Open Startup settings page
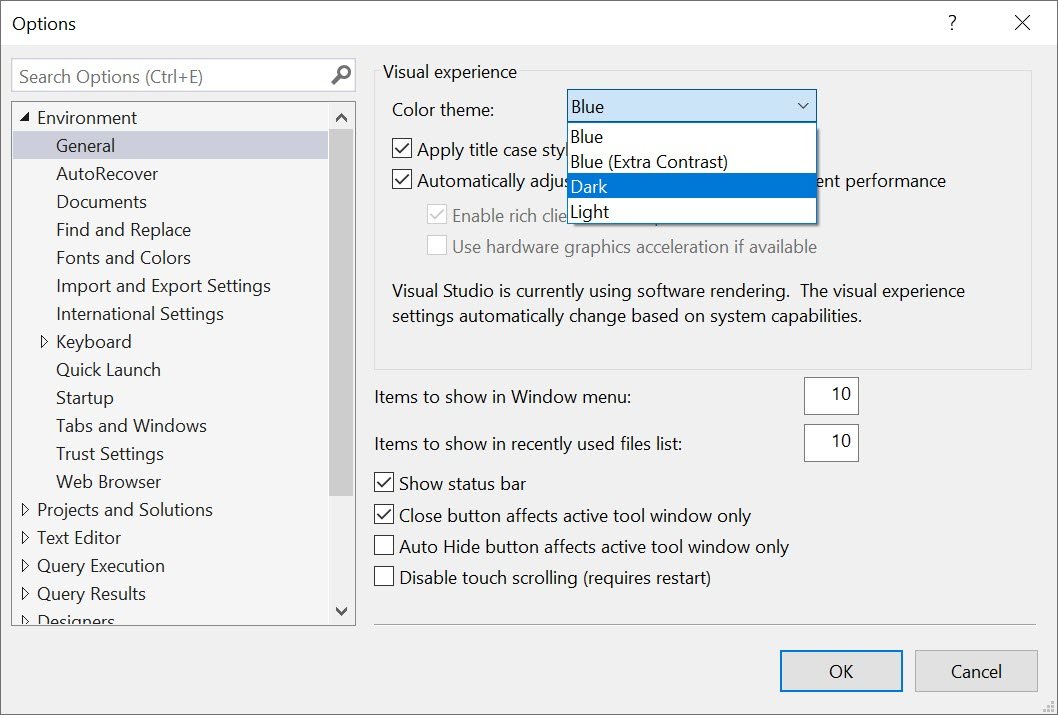 [85, 398]
